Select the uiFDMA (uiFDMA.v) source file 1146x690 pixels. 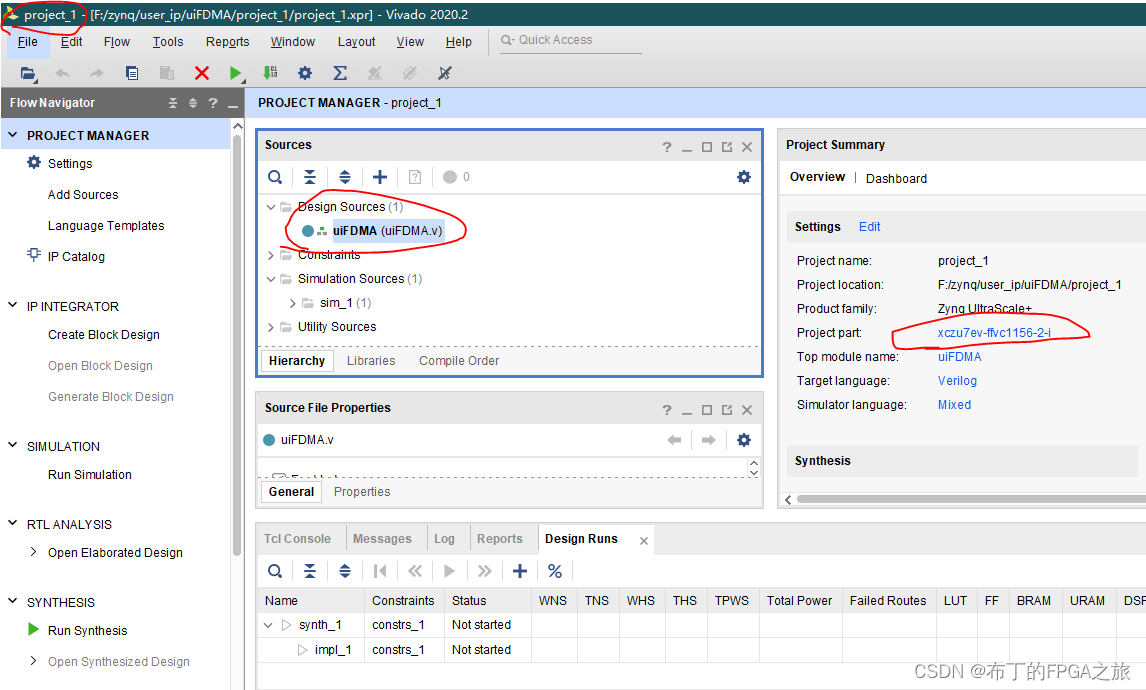coord(387,231)
